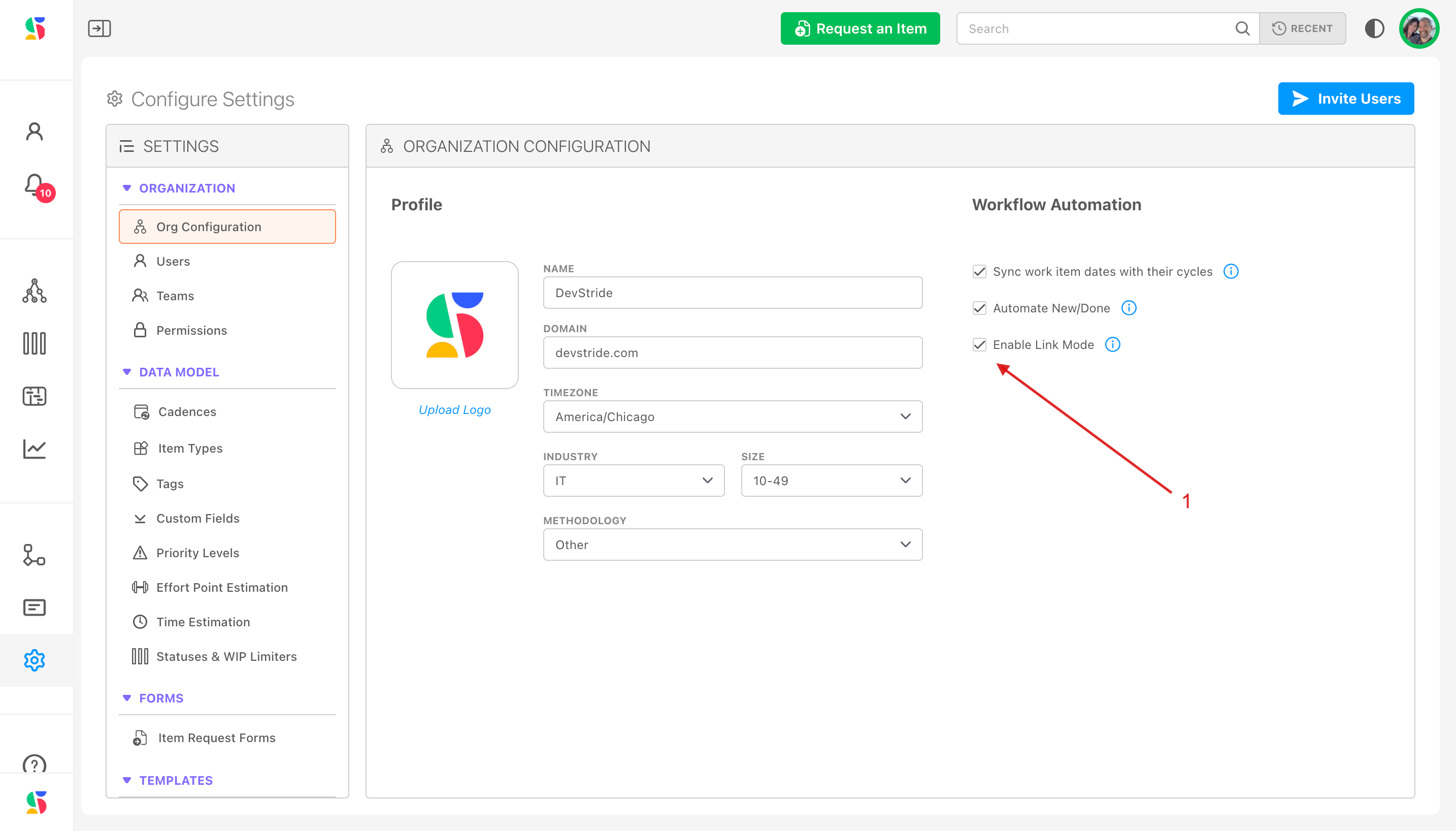Open the Methodology dropdown
Screen dimensions: 1456x831
point(732,545)
